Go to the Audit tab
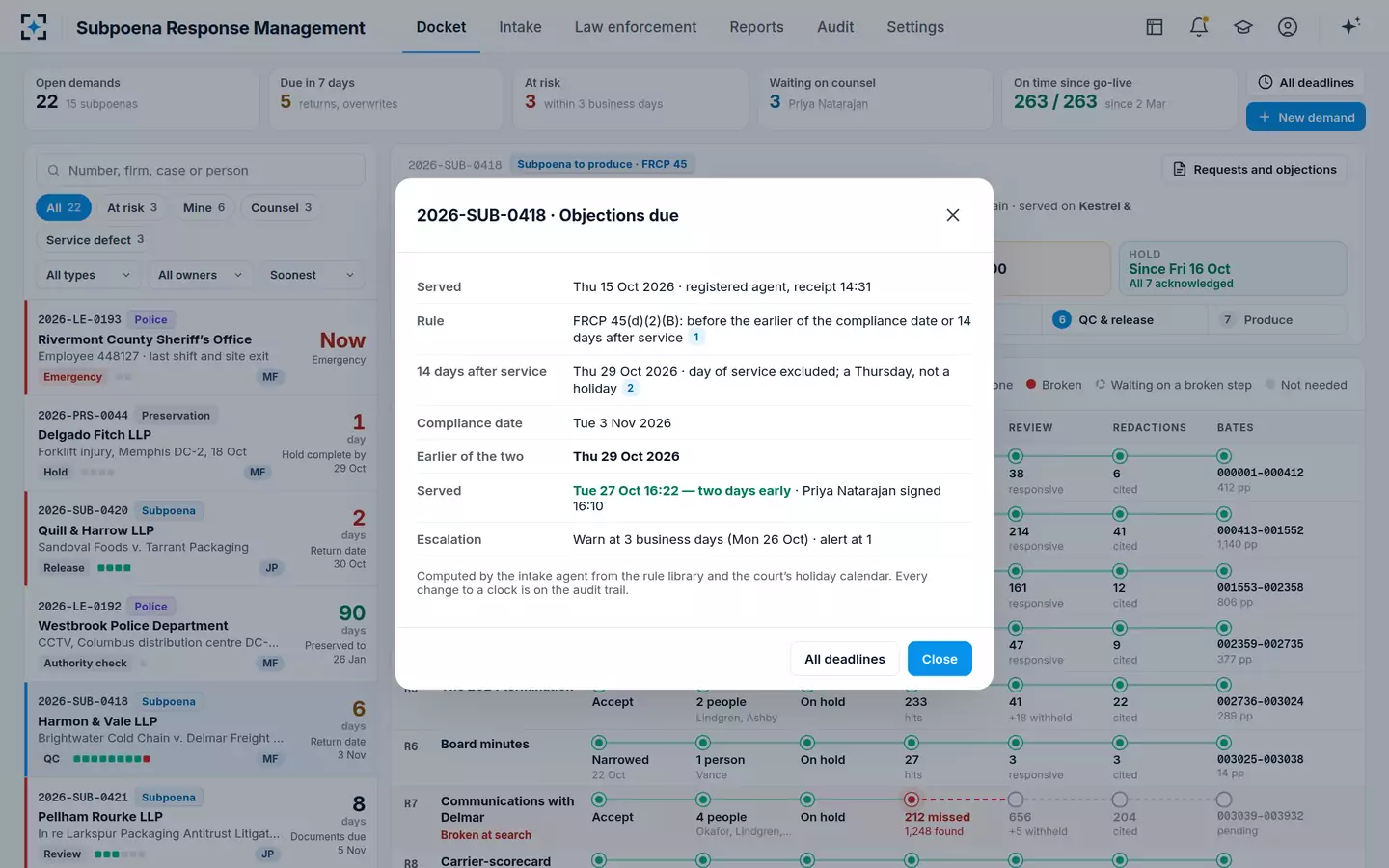Image resolution: width=1389 pixels, height=868 pixels. coord(835,27)
